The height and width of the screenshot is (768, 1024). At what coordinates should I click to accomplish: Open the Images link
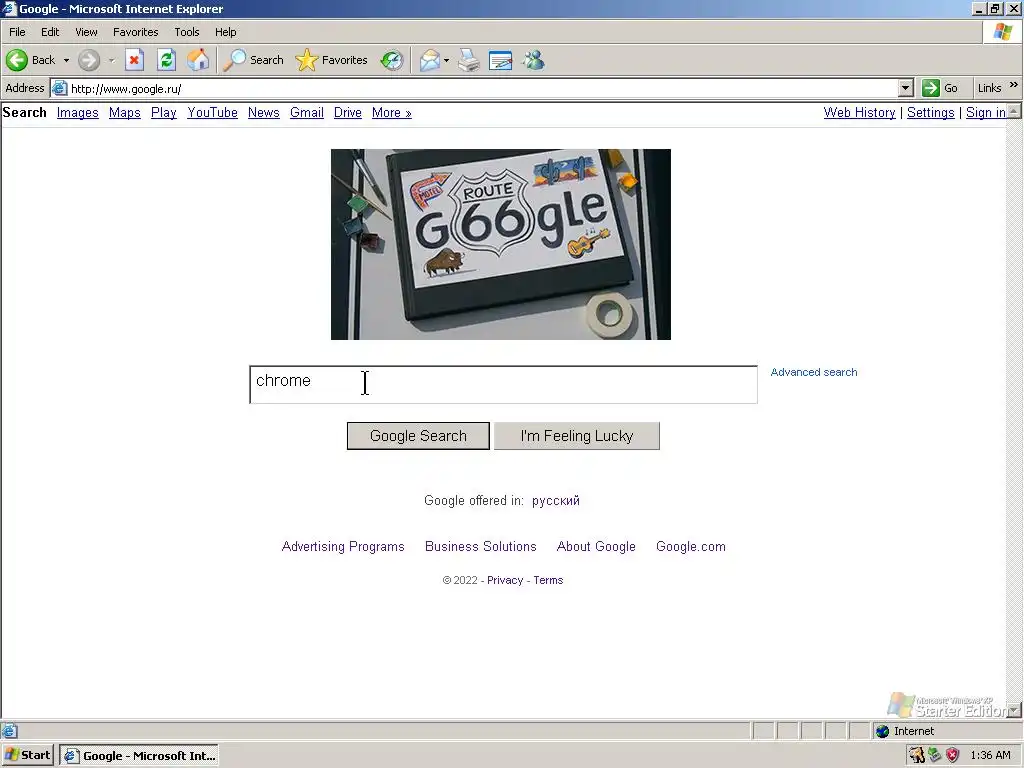(78, 112)
